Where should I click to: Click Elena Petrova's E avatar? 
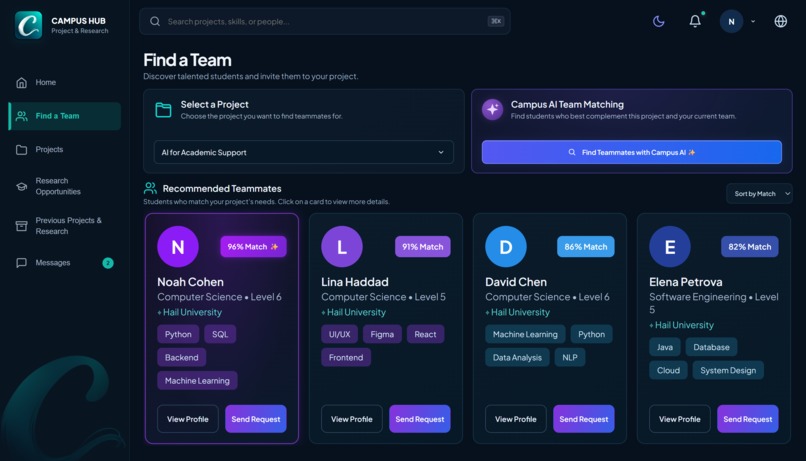click(x=670, y=247)
